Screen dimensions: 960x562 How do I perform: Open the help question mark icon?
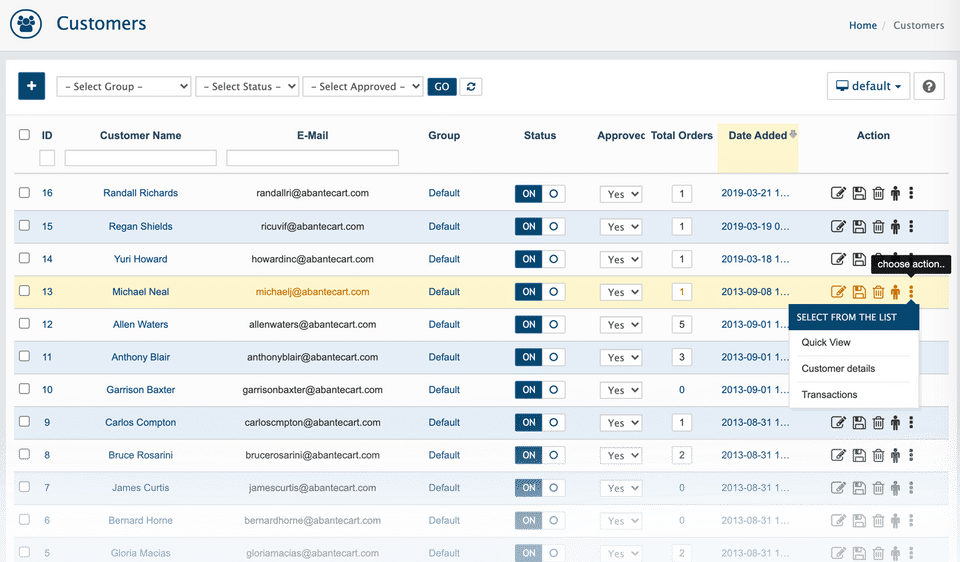pyautogui.click(x=929, y=86)
